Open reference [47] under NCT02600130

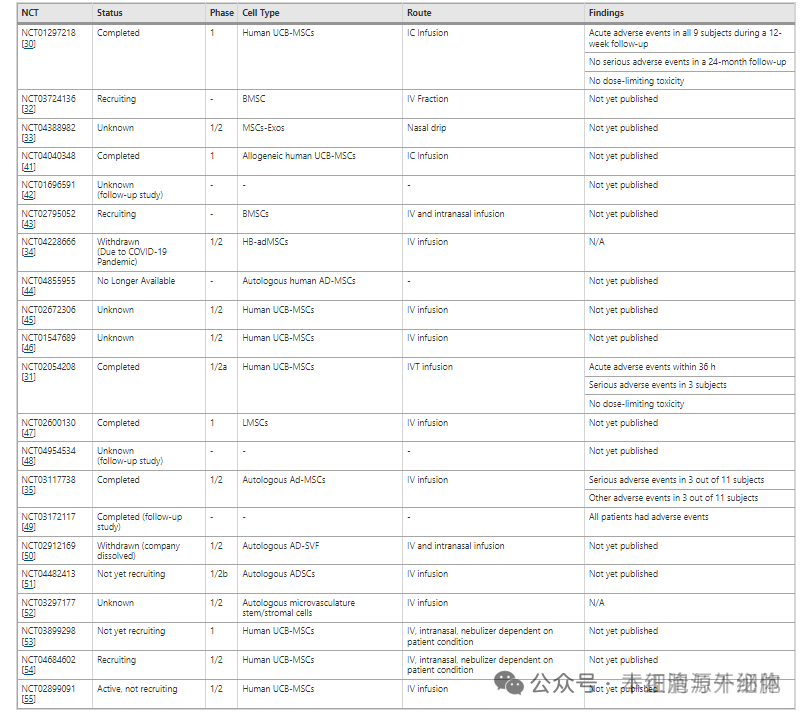tap(28, 433)
